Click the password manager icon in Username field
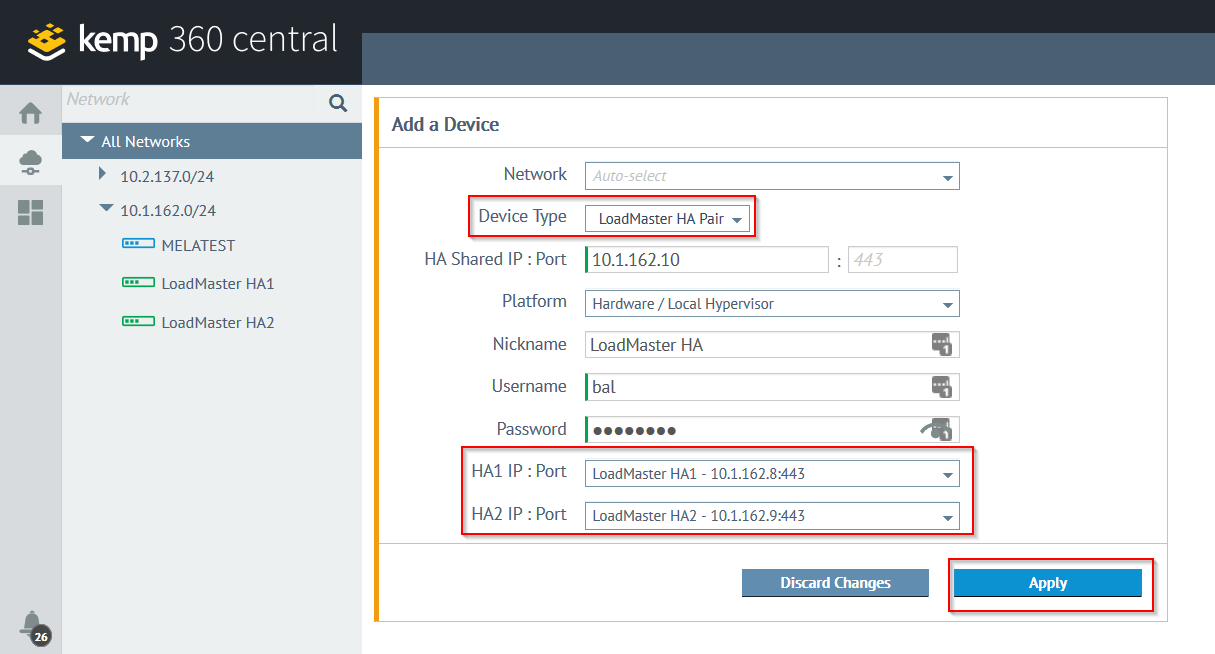 (942, 387)
